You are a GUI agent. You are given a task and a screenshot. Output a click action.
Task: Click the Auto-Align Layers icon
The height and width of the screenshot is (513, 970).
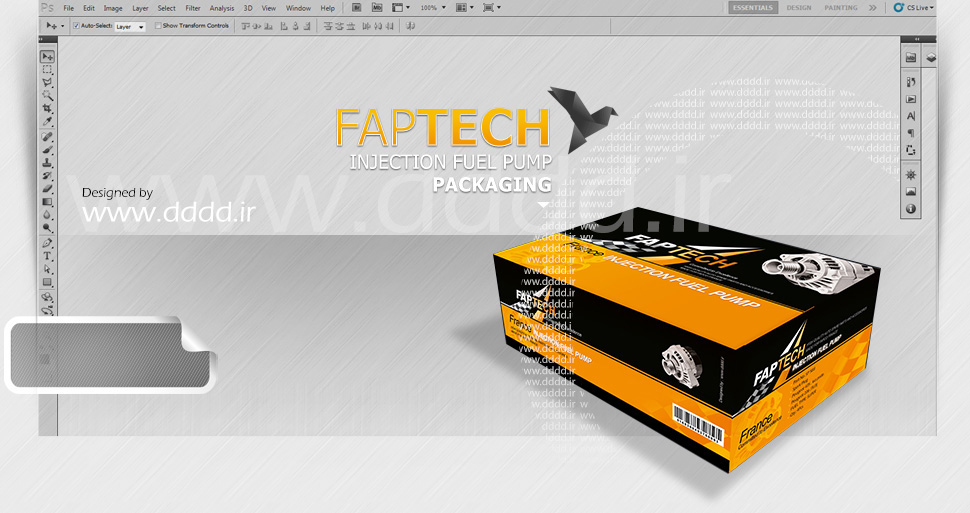tap(411, 26)
